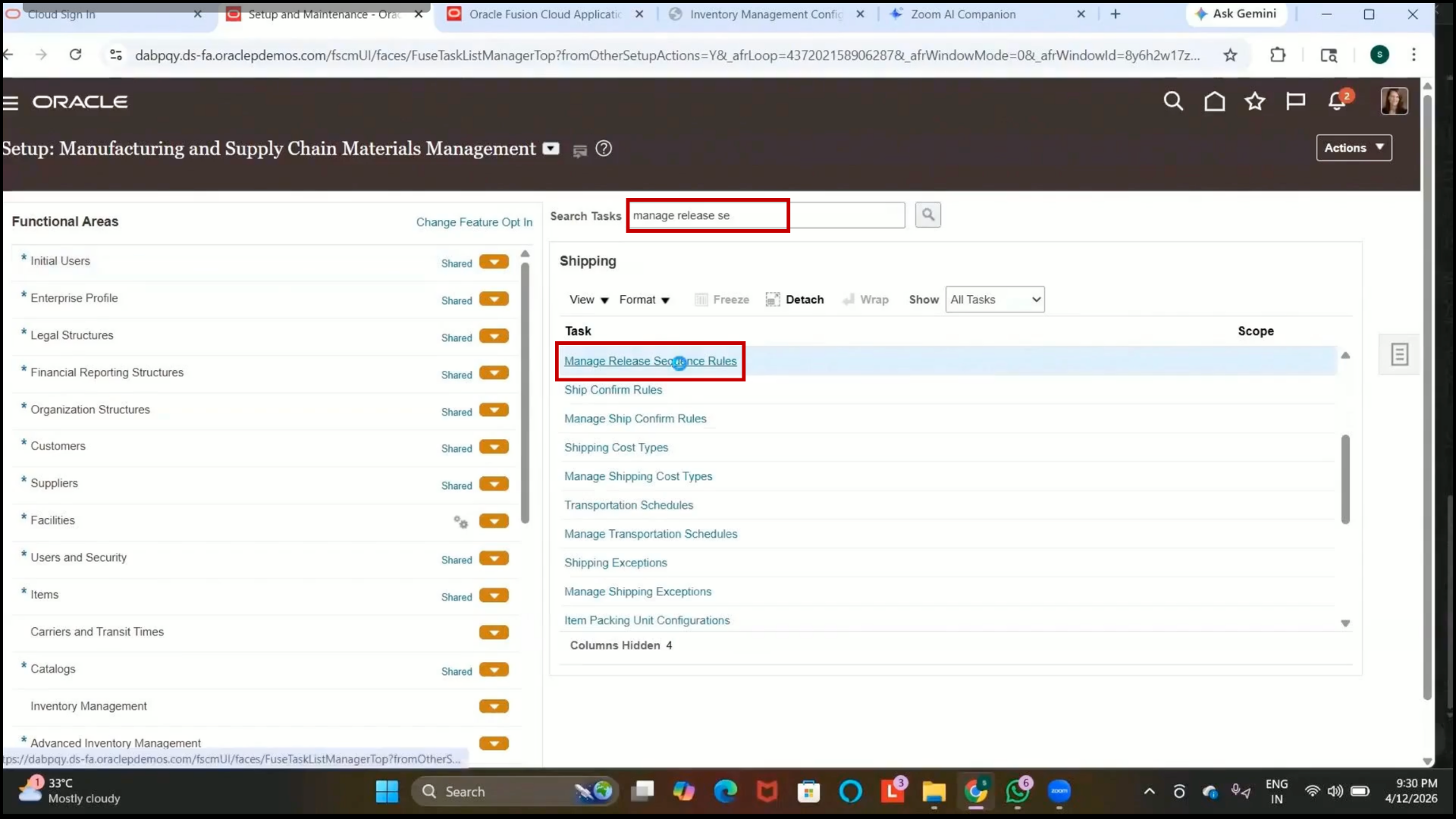
Task: Click the help question mark icon
Action: click(604, 149)
